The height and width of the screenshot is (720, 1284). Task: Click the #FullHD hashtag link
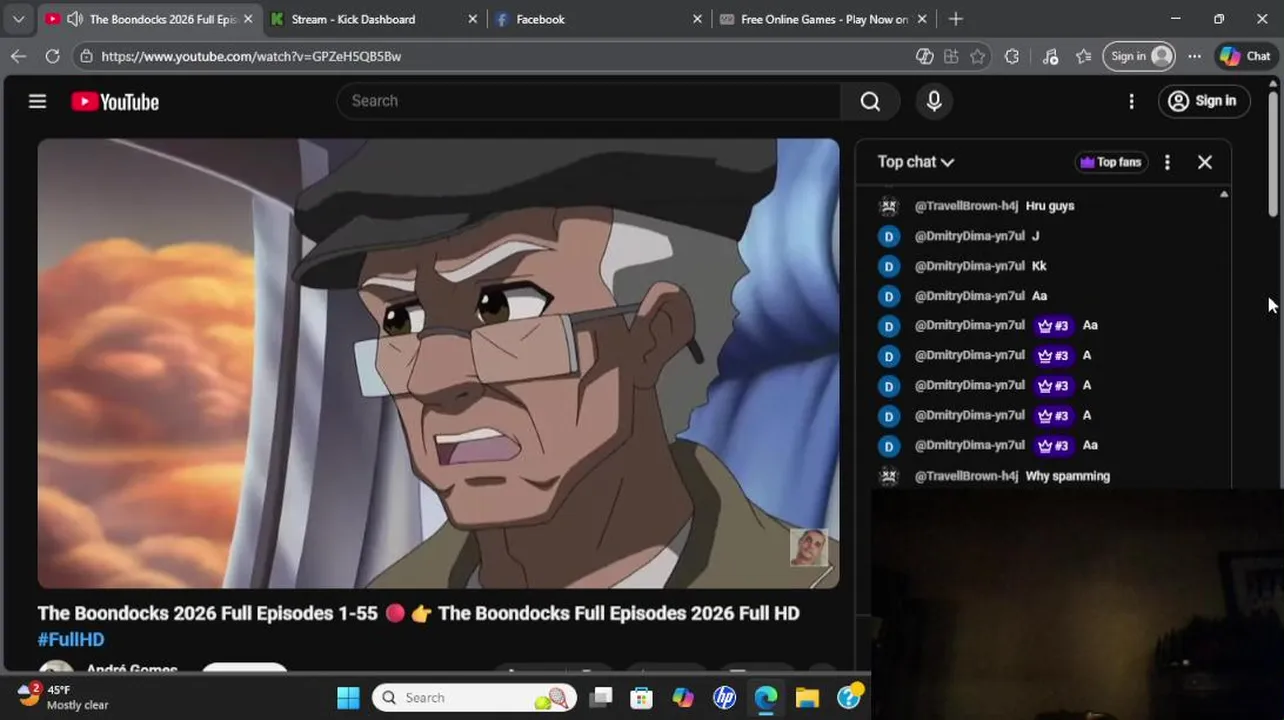click(x=71, y=639)
